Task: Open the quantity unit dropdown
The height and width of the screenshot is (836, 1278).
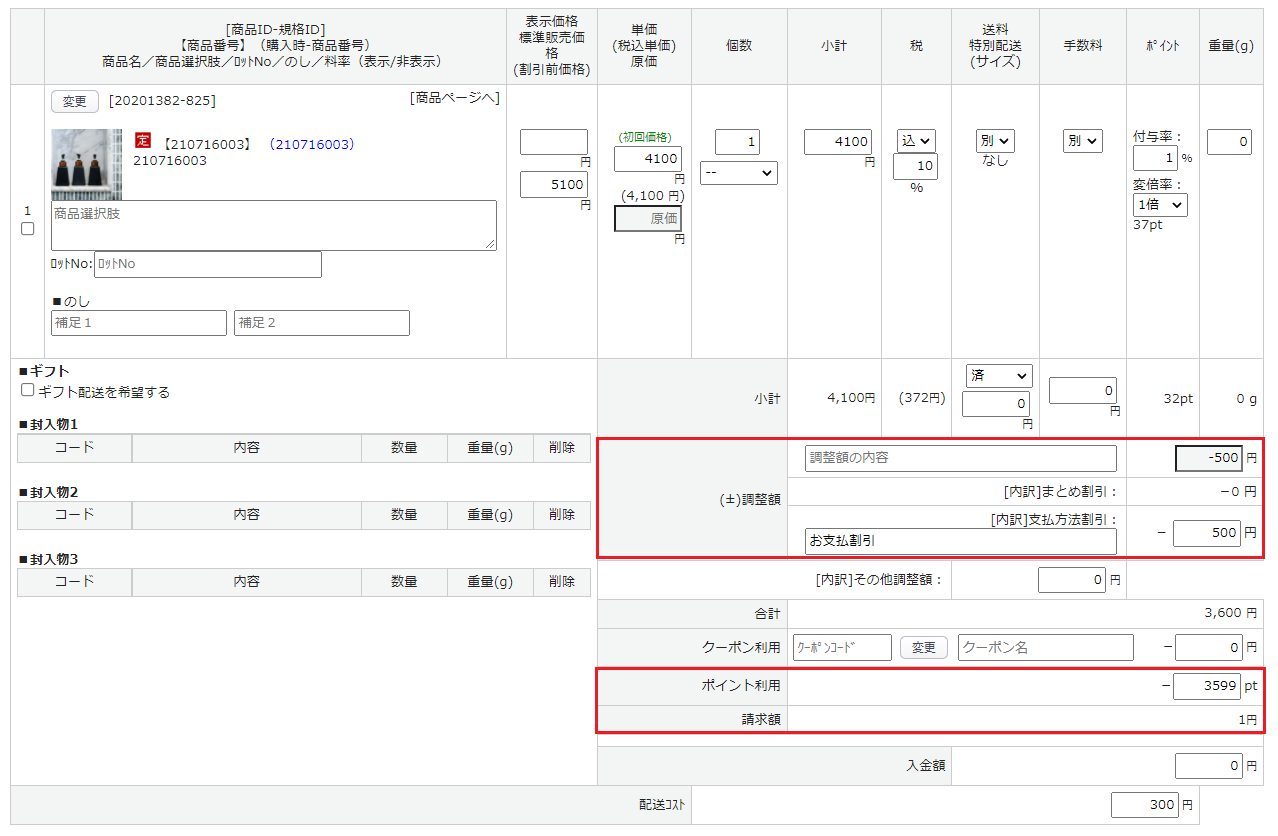Action: (x=738, y=173)
